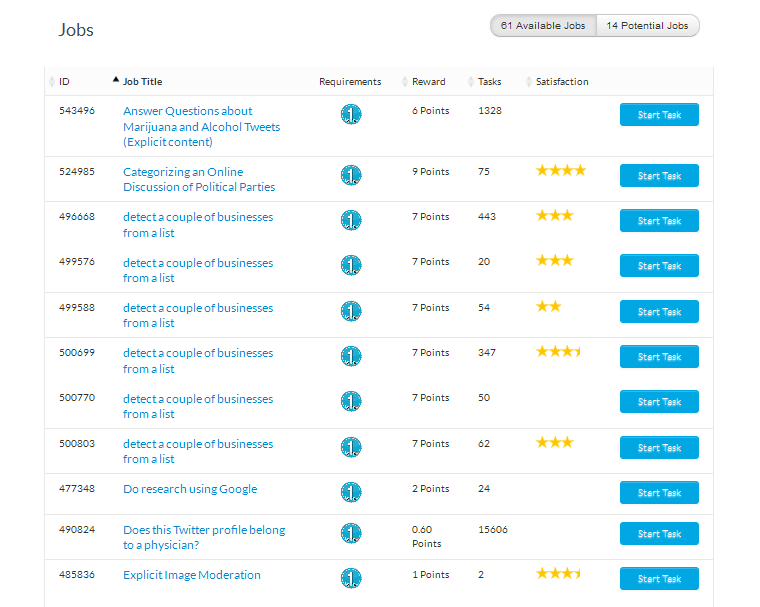
Task: Start Task for Marijuana and Alcohol Tweets
Action: tap(659, 115)
